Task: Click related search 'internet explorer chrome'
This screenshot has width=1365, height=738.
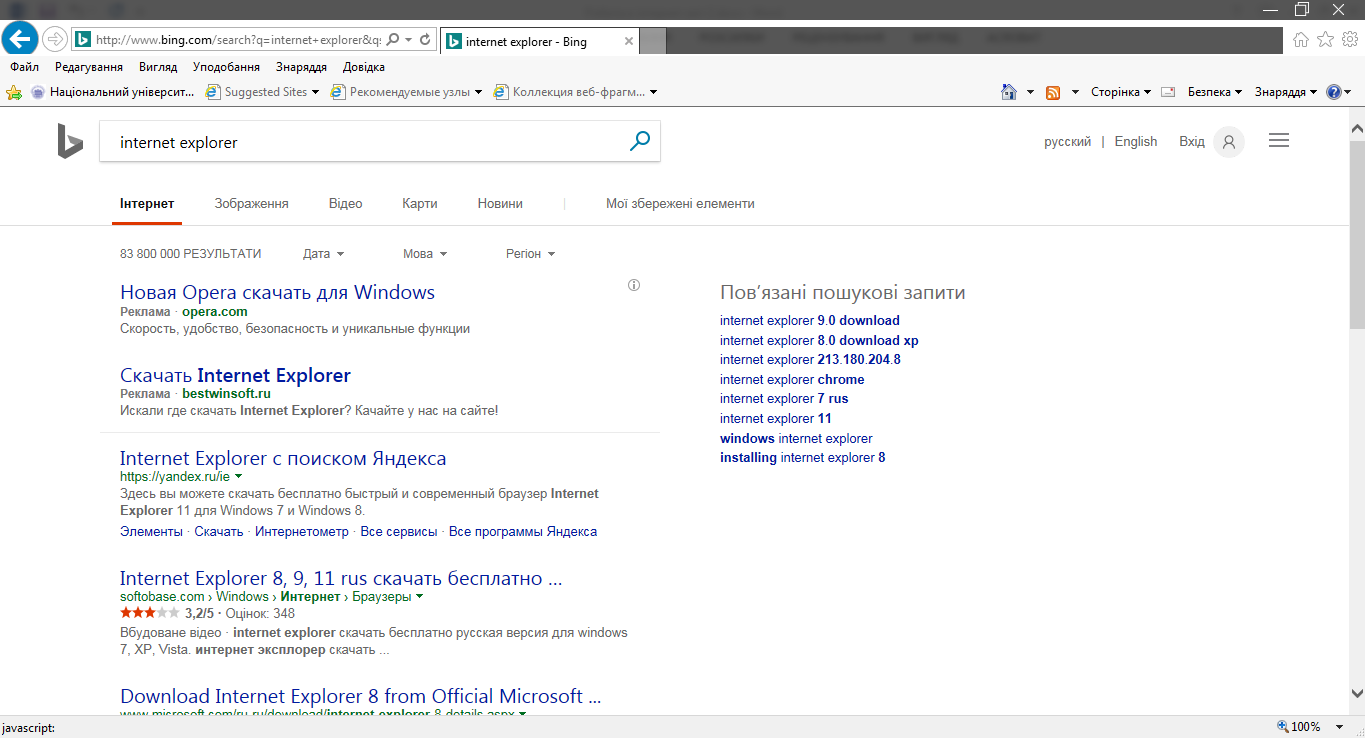Action: point(792,379)
